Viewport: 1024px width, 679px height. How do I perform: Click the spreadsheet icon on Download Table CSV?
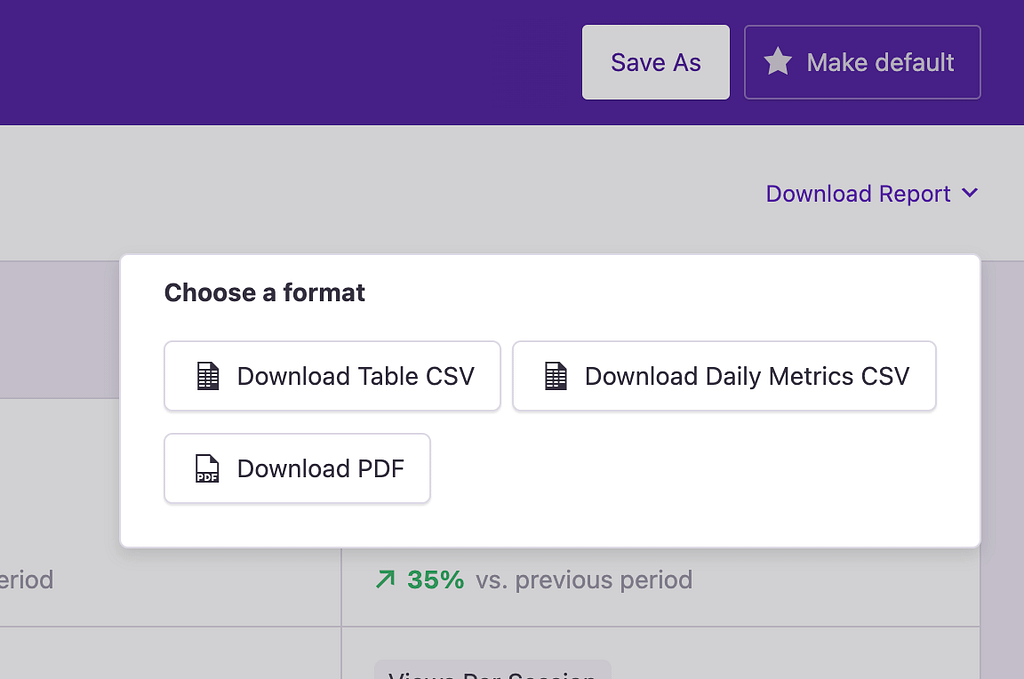click(x=206, y=376)
